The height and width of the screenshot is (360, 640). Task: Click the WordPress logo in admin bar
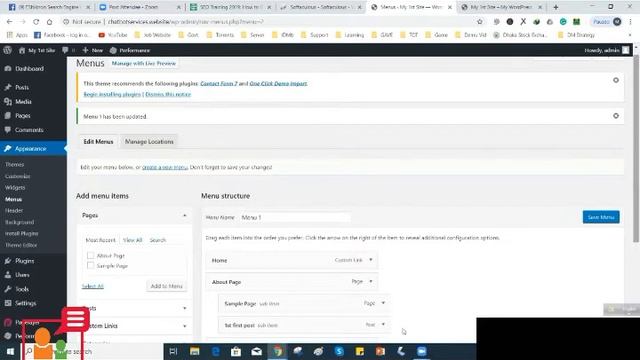click(x=7, y=50)
